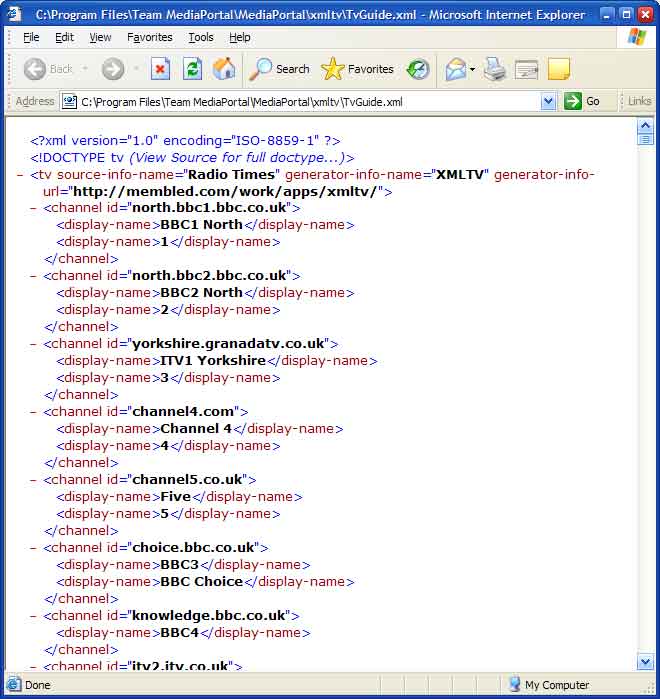Collapse the tv root element
The height and width of the screenshot is (699, 660).
20,175
